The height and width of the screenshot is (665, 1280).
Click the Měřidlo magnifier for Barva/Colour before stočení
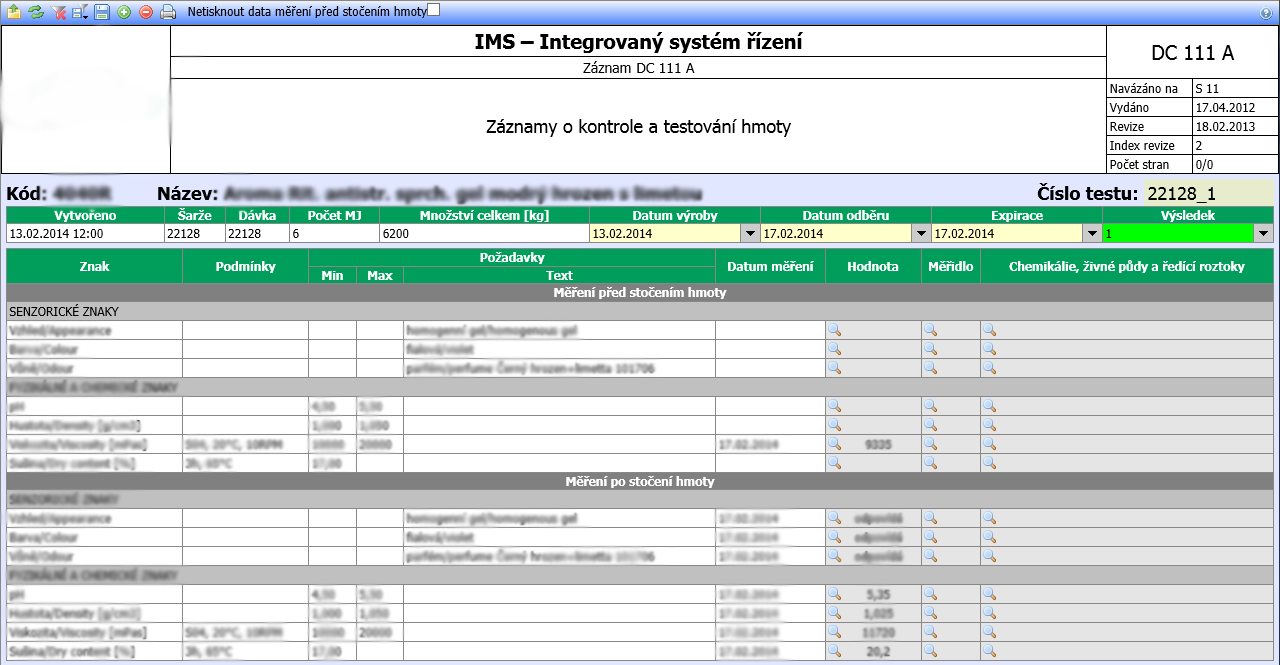click(930, 349)
